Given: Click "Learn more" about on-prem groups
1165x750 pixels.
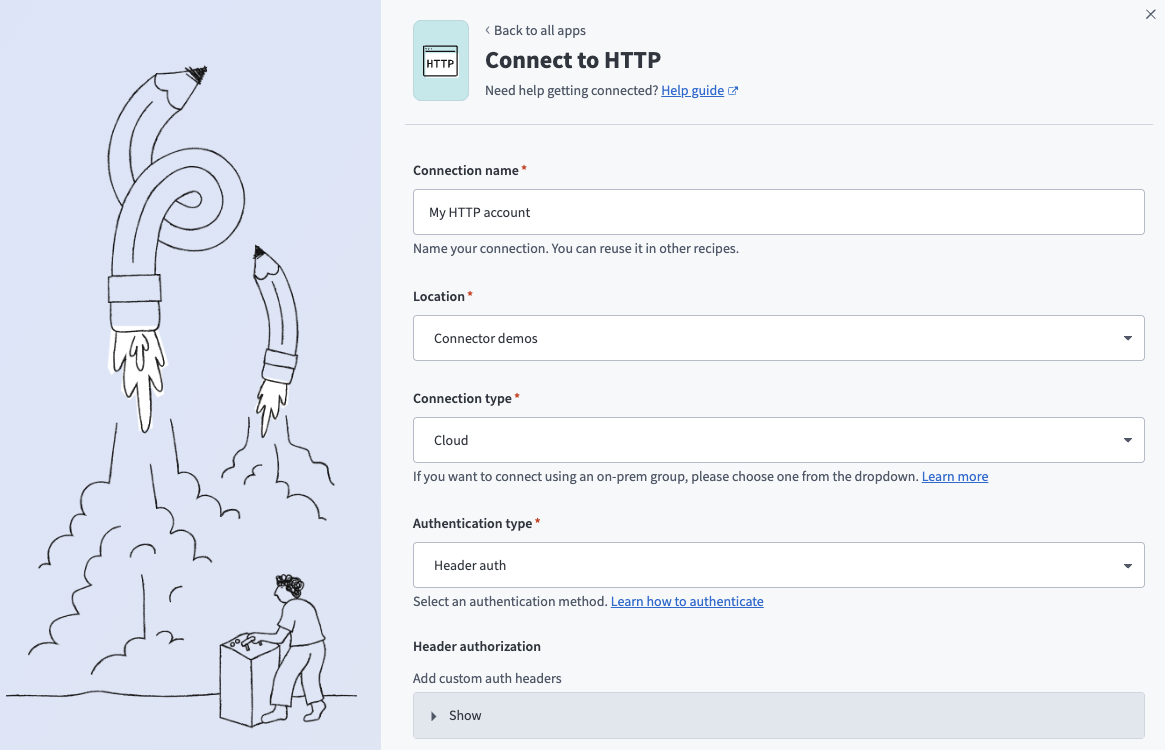Looking at the screenshot, I should [954, 476].
